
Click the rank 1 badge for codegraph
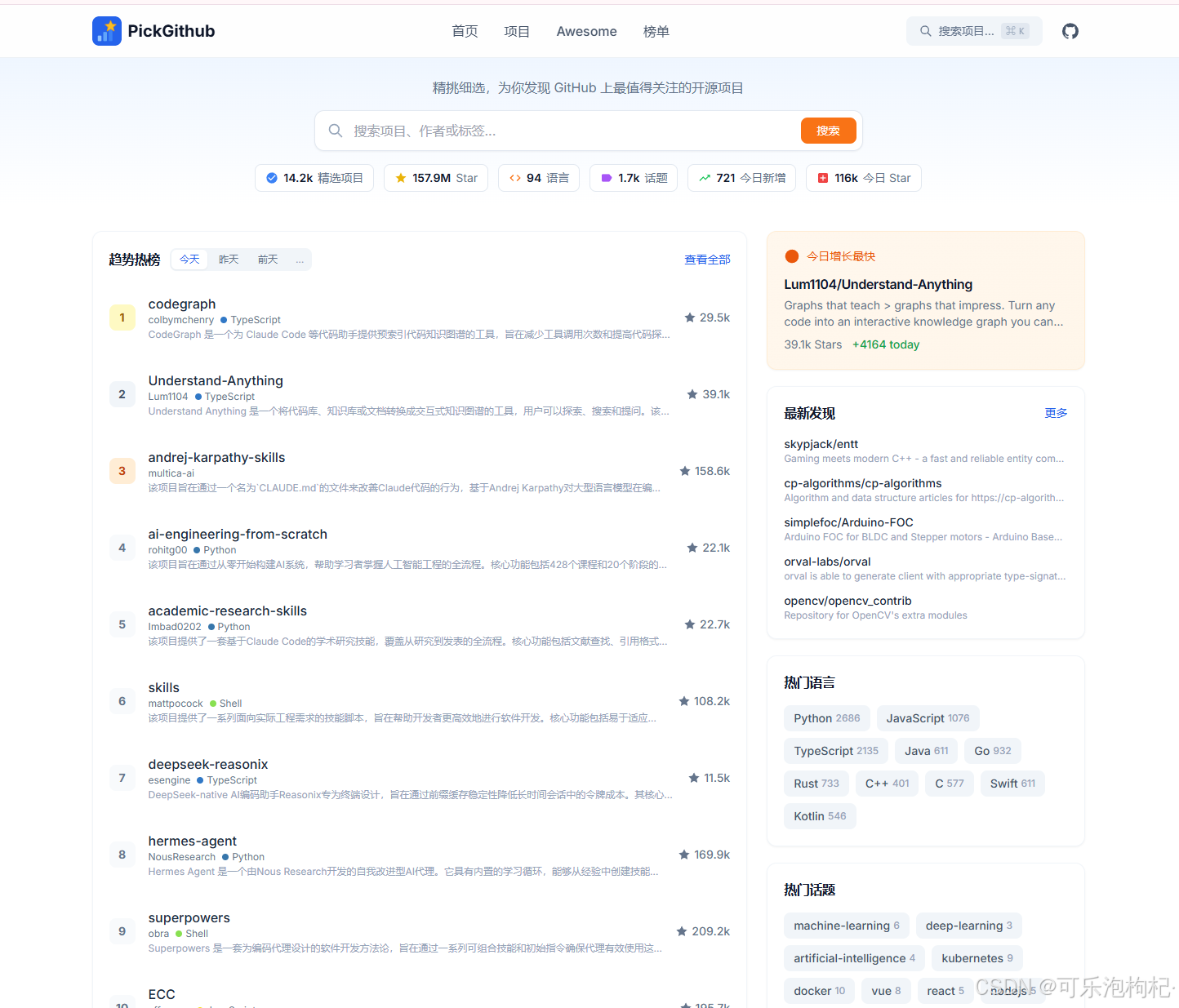(x=122, y=317)
